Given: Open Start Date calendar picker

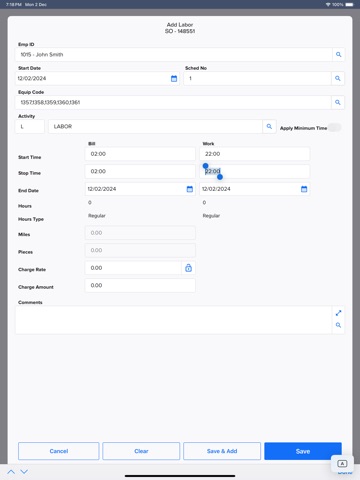Looking at the screenshot, I should [174, 79].
